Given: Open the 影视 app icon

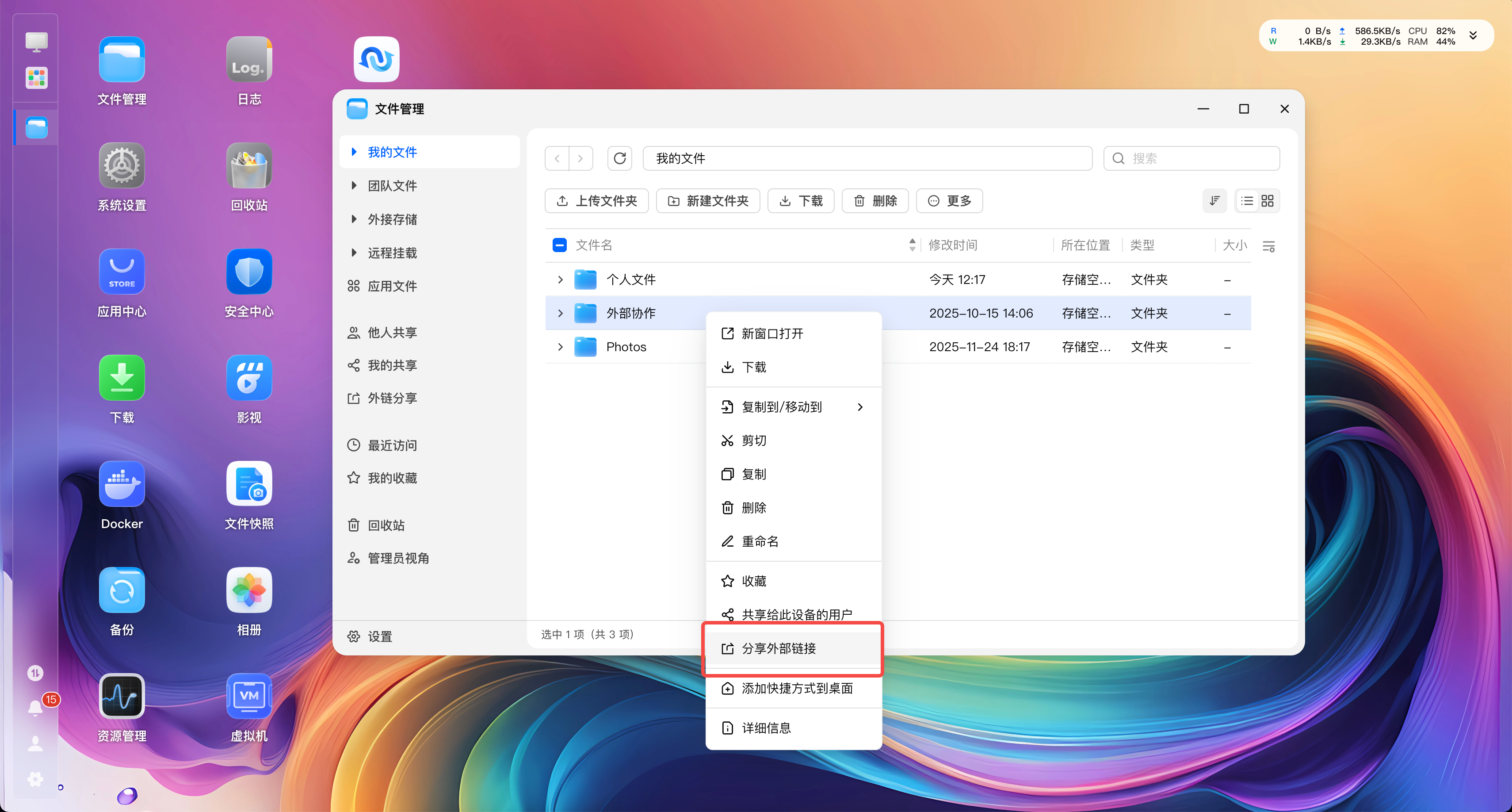Looking at the screenshot, I should 249,378.
